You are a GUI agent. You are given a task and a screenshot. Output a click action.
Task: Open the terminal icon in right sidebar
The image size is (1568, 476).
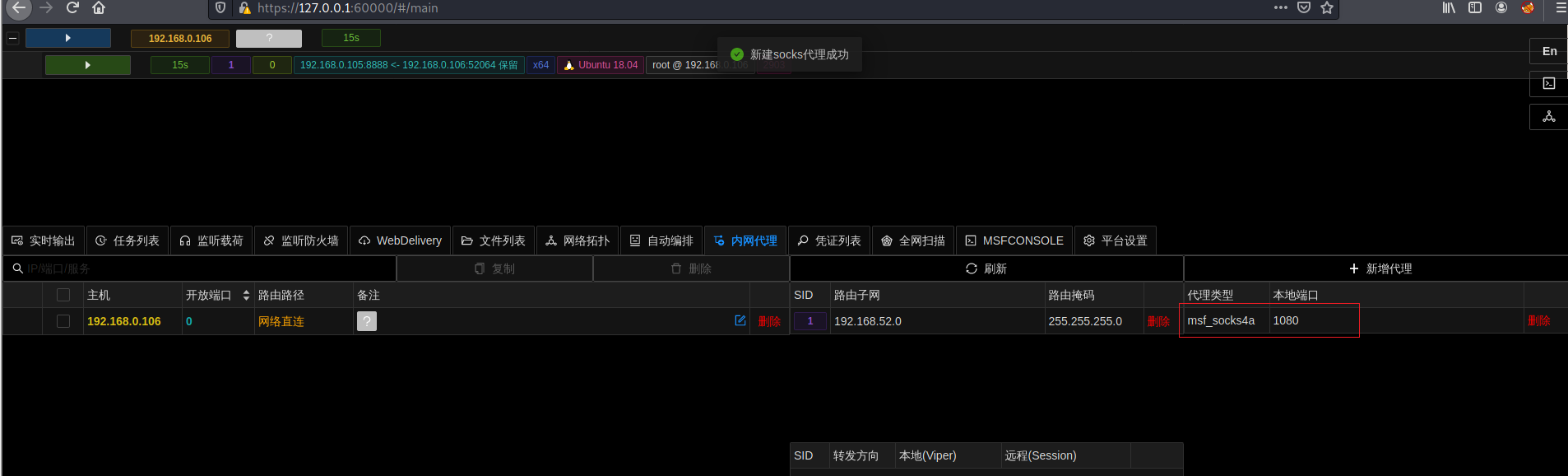pos(1548,83)
